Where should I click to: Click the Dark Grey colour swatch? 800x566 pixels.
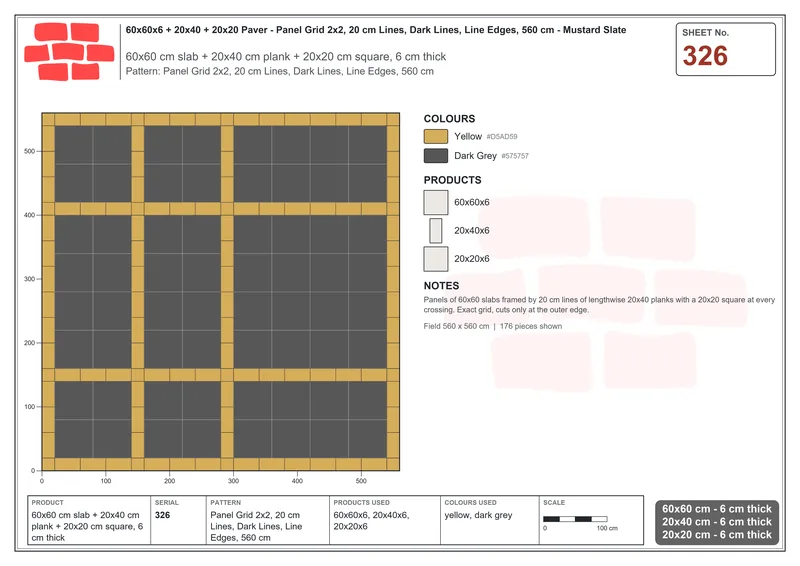point(436,156)
